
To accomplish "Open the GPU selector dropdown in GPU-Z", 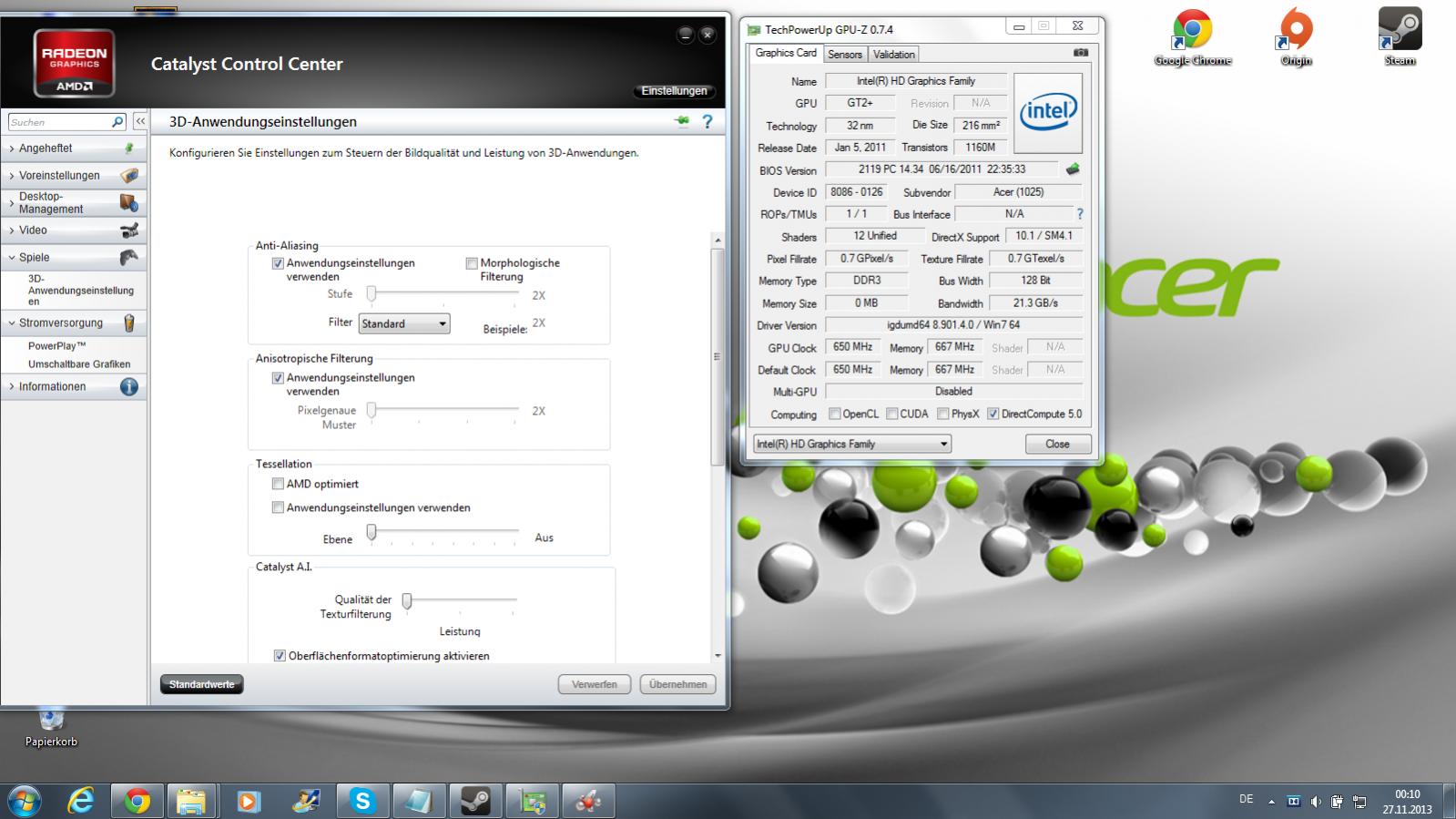I will (x=852, y=444).
